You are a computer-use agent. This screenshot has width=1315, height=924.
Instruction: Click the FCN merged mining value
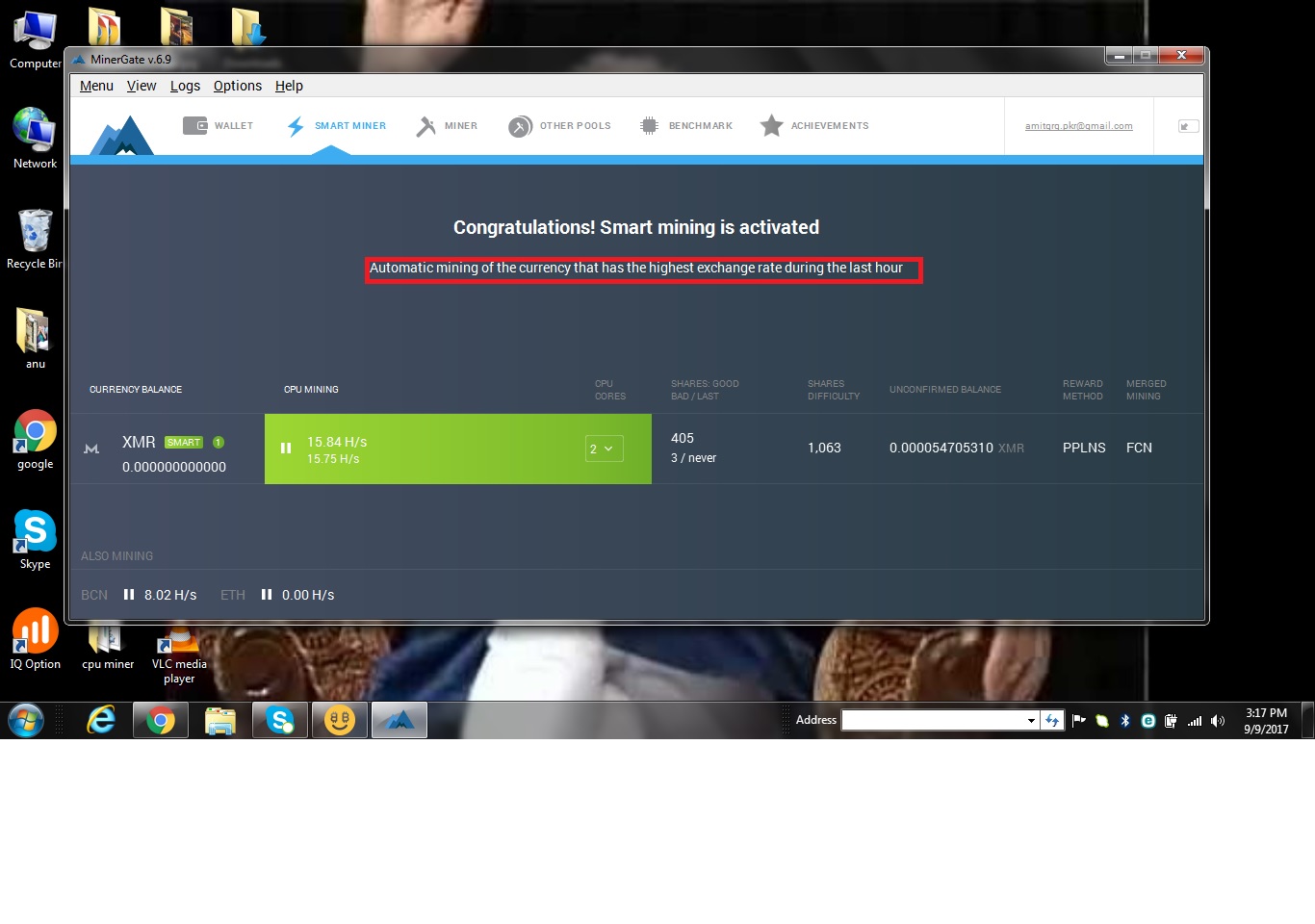point(1139,448)
